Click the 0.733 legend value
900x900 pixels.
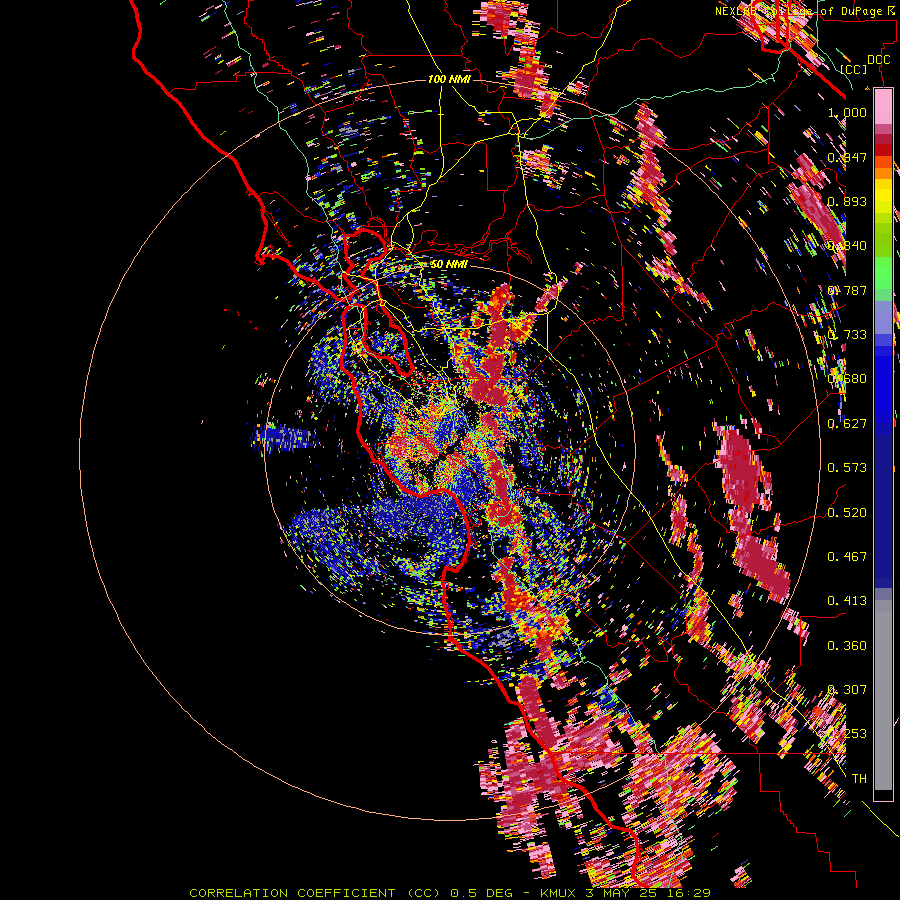click(x=847, y=335)
